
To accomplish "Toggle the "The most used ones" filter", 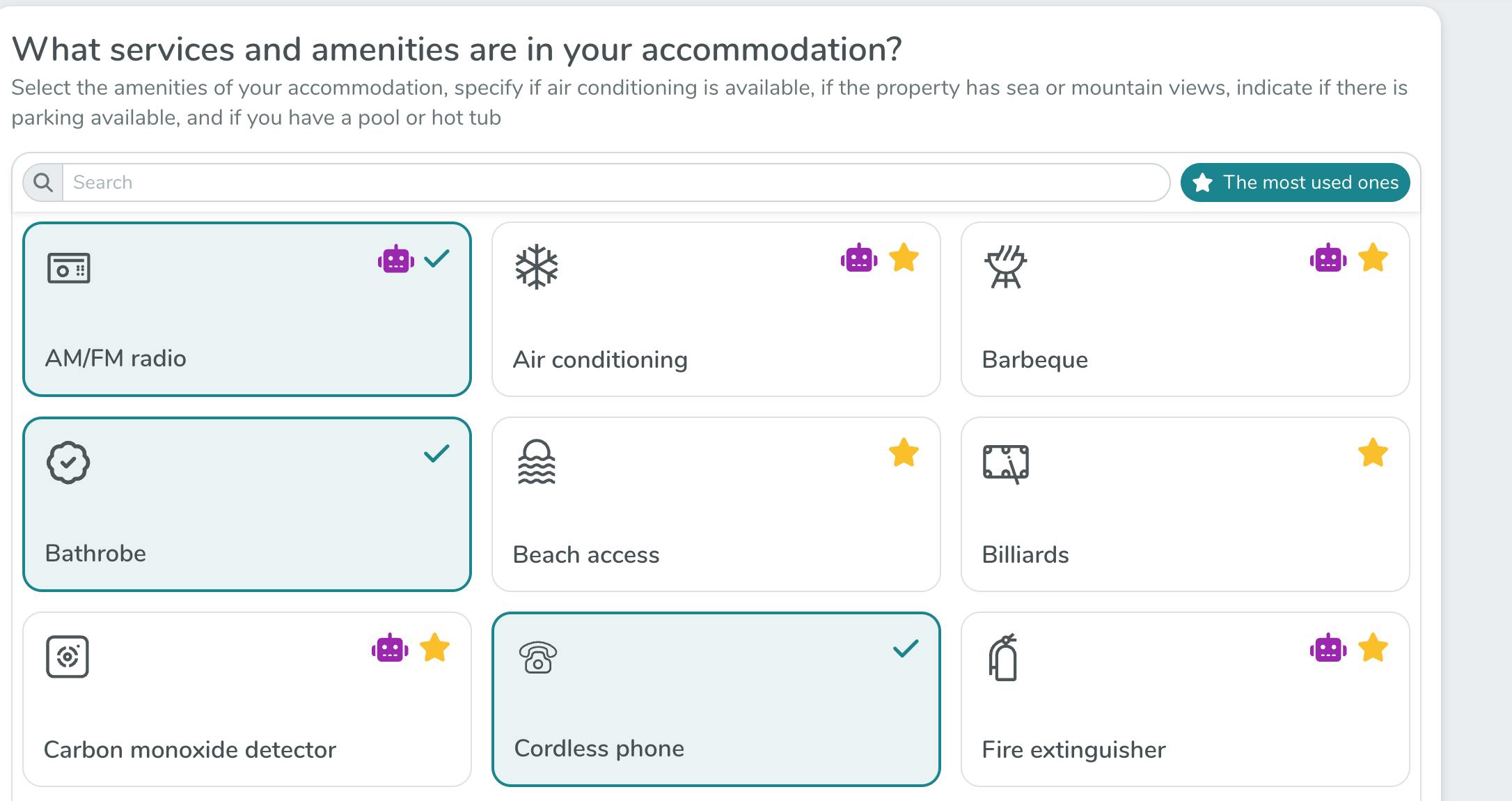I will coord(1295,182).
